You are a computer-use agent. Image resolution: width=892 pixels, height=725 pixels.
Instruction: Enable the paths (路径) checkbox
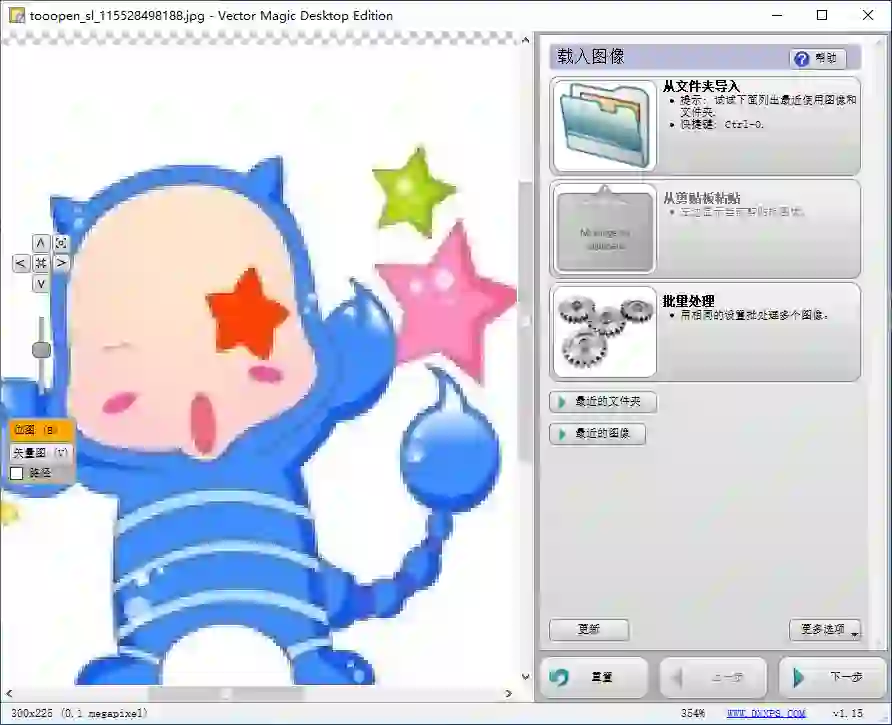coord(16,473)
